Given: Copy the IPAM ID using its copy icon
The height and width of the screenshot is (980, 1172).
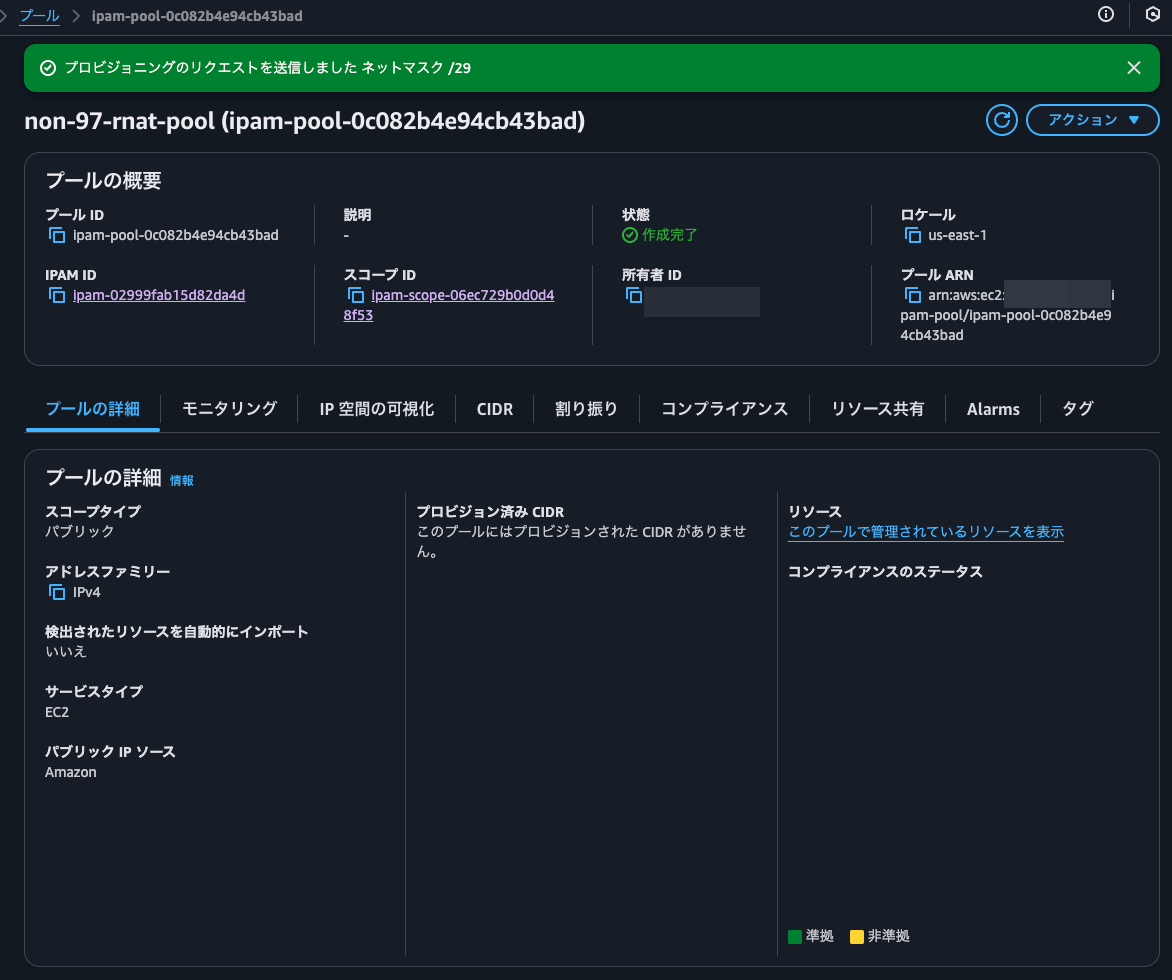Looking at the screenshot, I should (x=57, y=295).
